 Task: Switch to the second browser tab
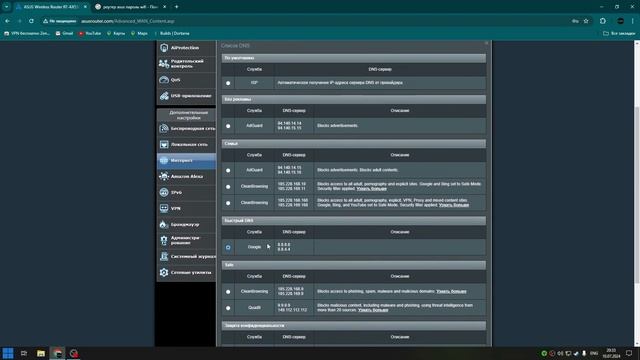click(x=131, y=7)
